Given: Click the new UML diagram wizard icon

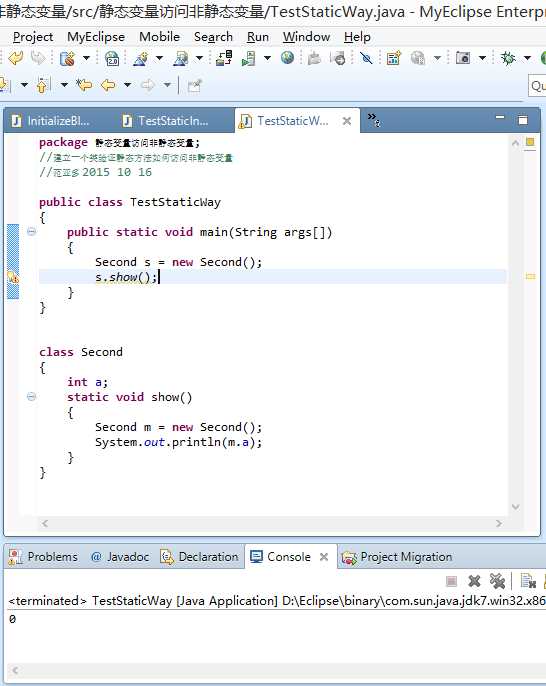Looking at the screenshot, I should (x=140, y=58).
